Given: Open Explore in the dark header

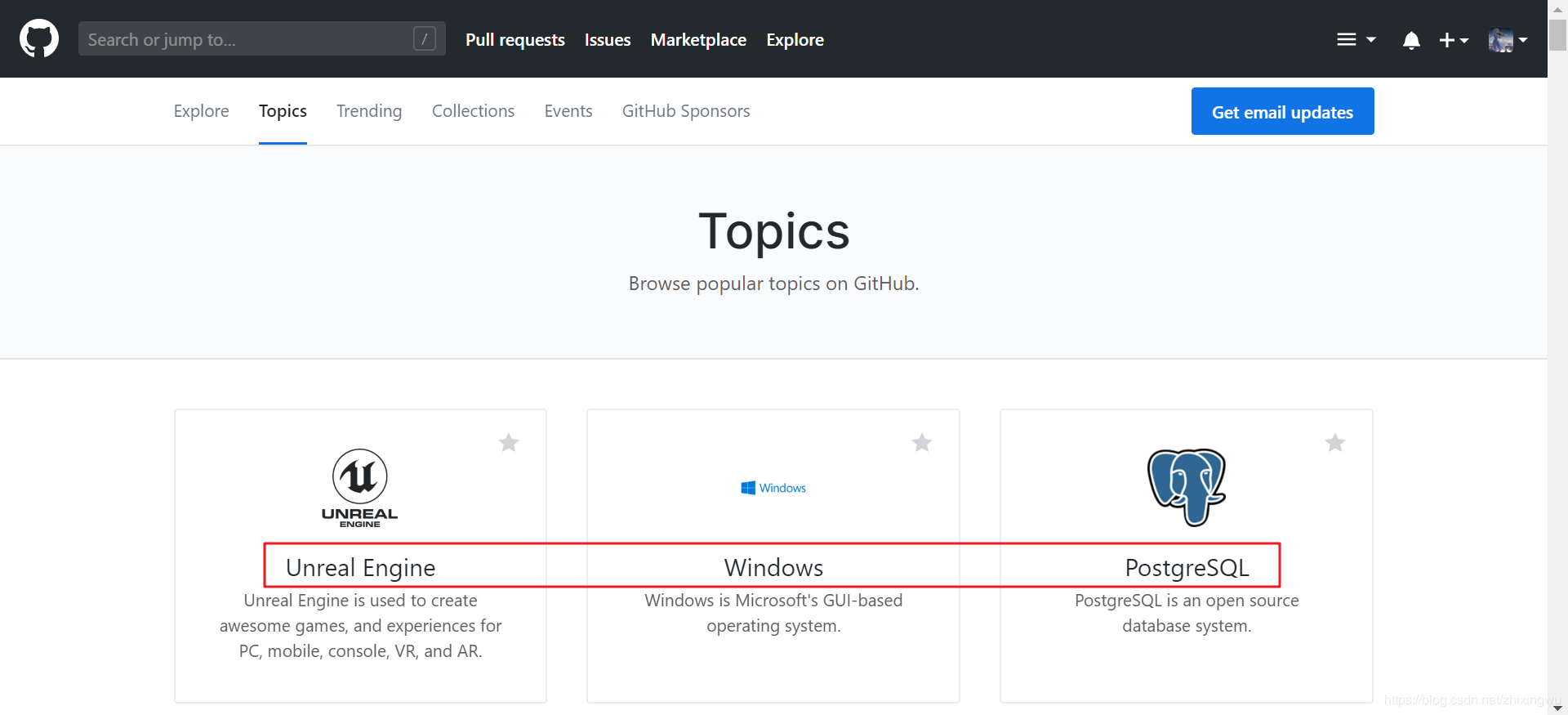Looking at the screenshot, I should pyautogui.click(x=795, y=39).
